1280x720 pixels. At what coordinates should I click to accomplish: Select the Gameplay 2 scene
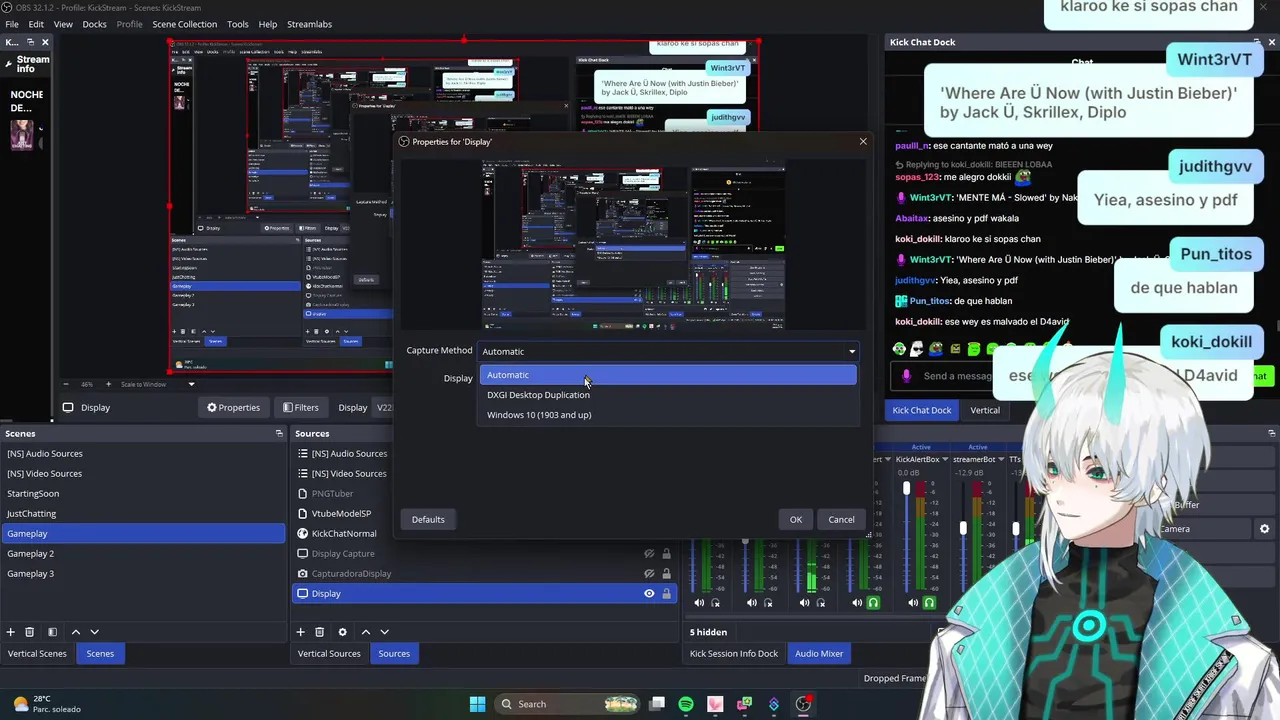pos(143,553)
